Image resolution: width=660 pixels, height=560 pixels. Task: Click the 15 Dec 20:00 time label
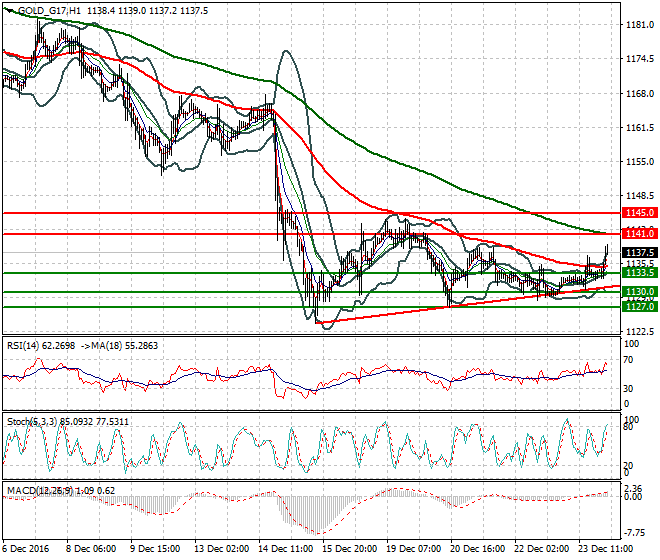[x=349, y=549]
